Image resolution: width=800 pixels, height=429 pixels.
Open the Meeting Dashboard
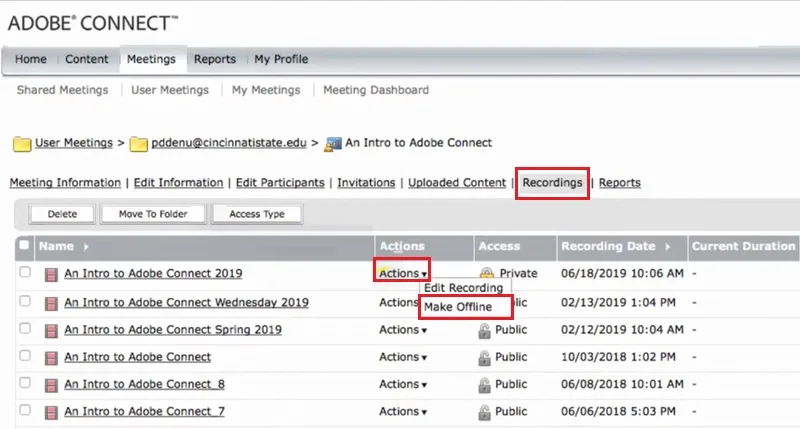coord(376,90)
